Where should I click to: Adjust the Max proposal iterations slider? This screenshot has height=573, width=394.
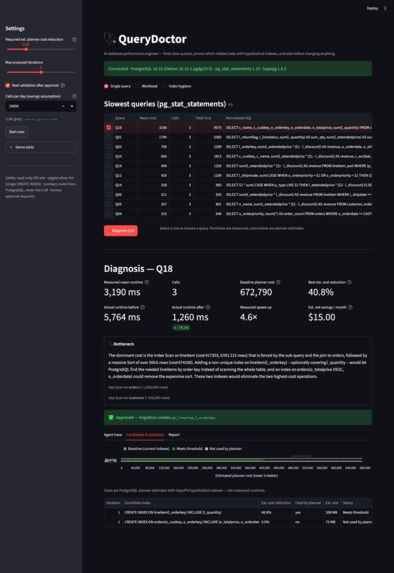point(41,72)
